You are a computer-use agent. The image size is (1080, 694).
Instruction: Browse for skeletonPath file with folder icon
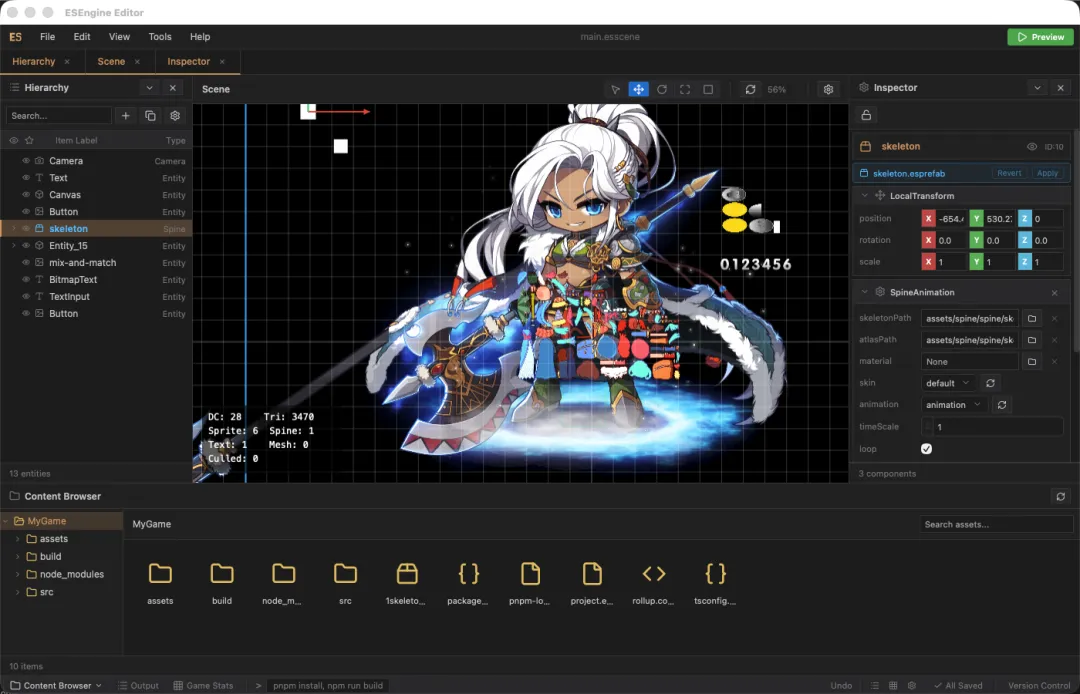(x=1032, y=318)
